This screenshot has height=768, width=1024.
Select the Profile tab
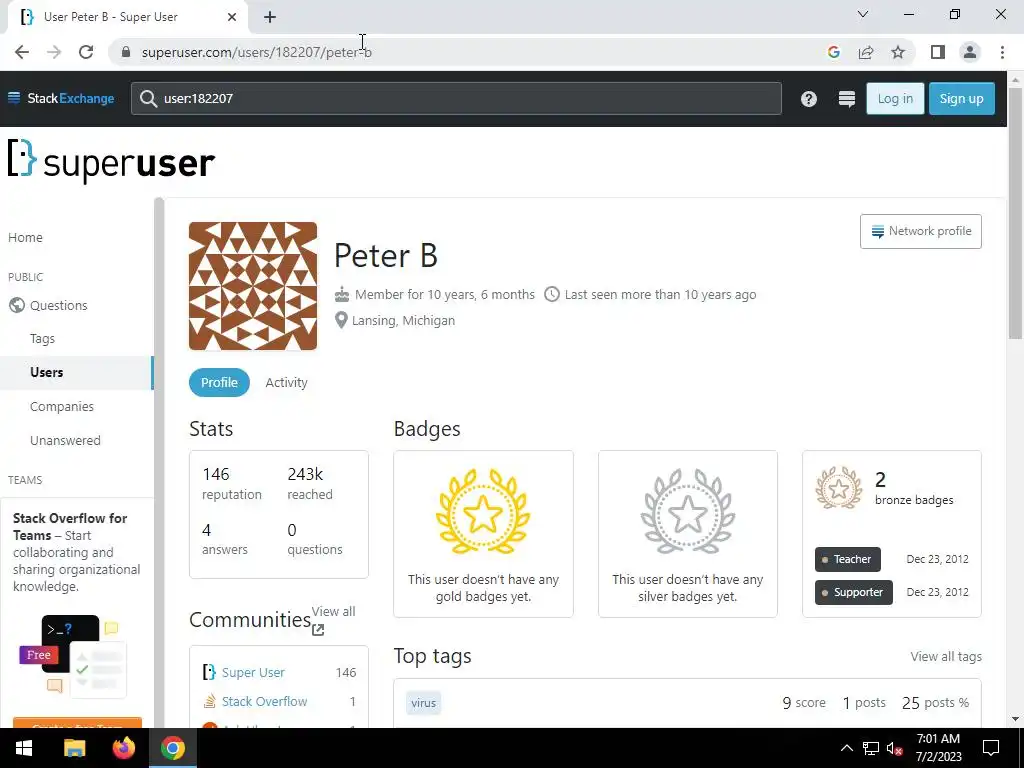click(219, 383)
